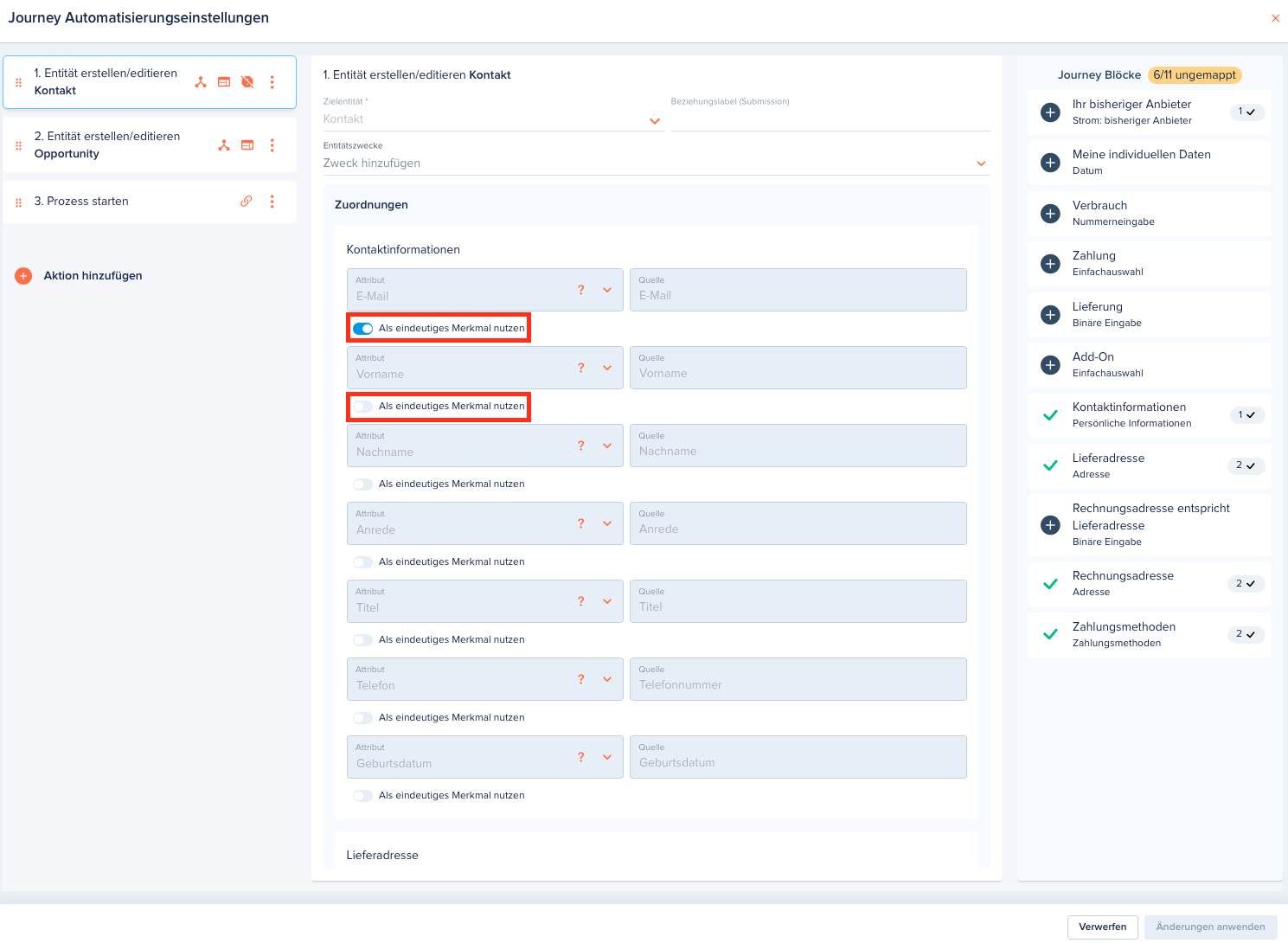Click crossed-out icon in Kontakt action row
1288x943 pixels.
pos(247,82)
